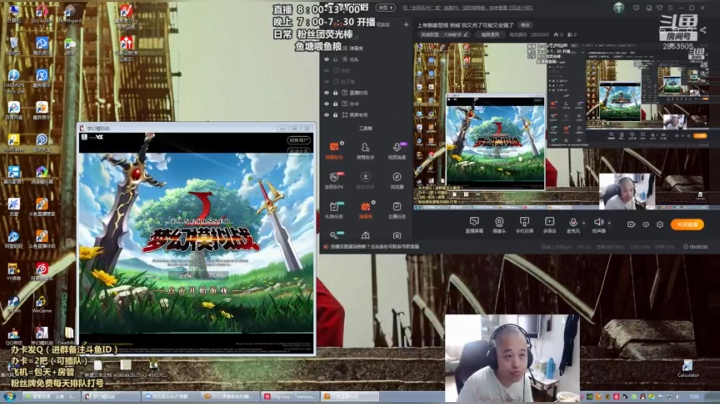Image resolution: width=720 pixels, height=404 pixels.
Task: Click the 麦克风 microphone icon
Action: [573, 222]
